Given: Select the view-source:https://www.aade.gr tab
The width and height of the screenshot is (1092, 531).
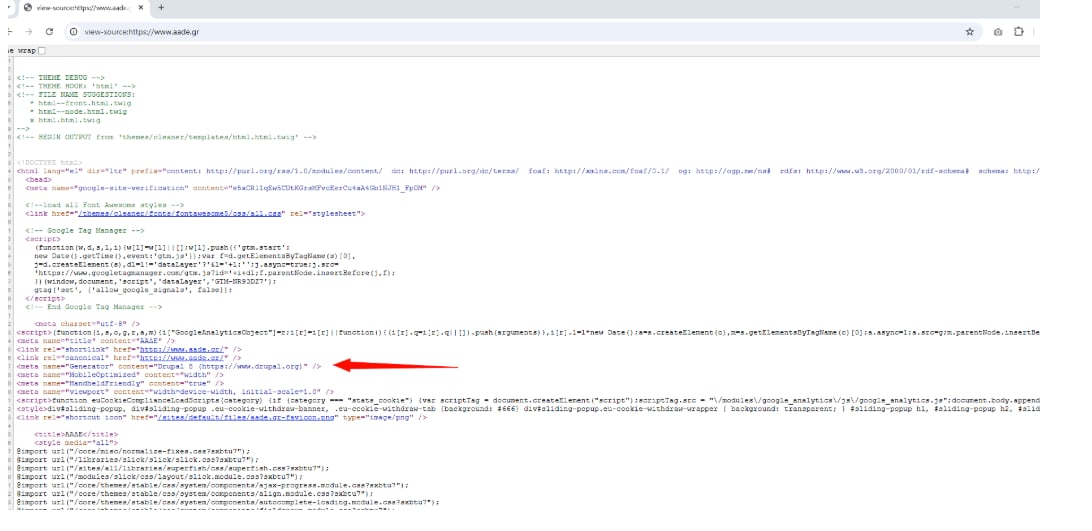Looking at the screenshot, I should click(80, 7).
